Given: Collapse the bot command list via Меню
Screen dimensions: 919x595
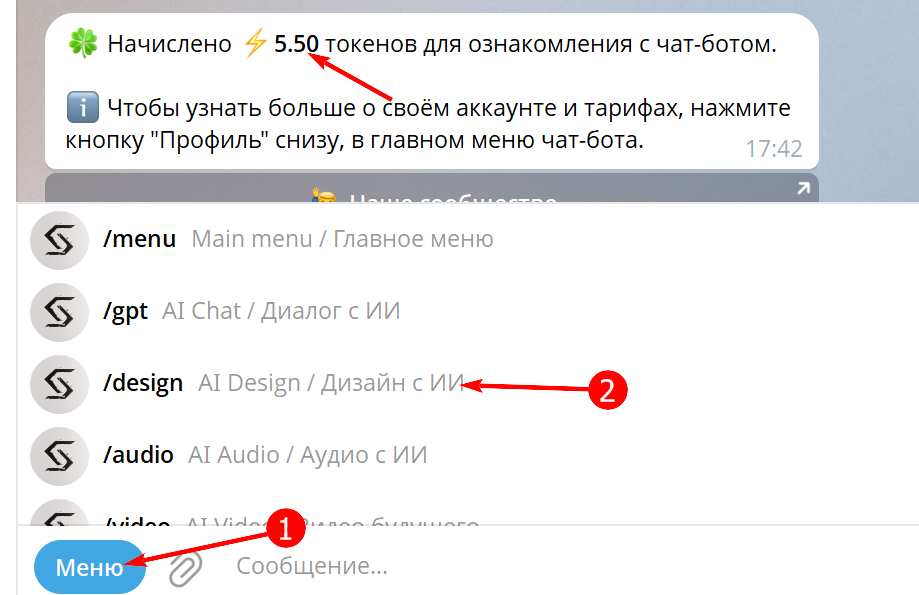Looking at the screenshot, I should point(88,567).
